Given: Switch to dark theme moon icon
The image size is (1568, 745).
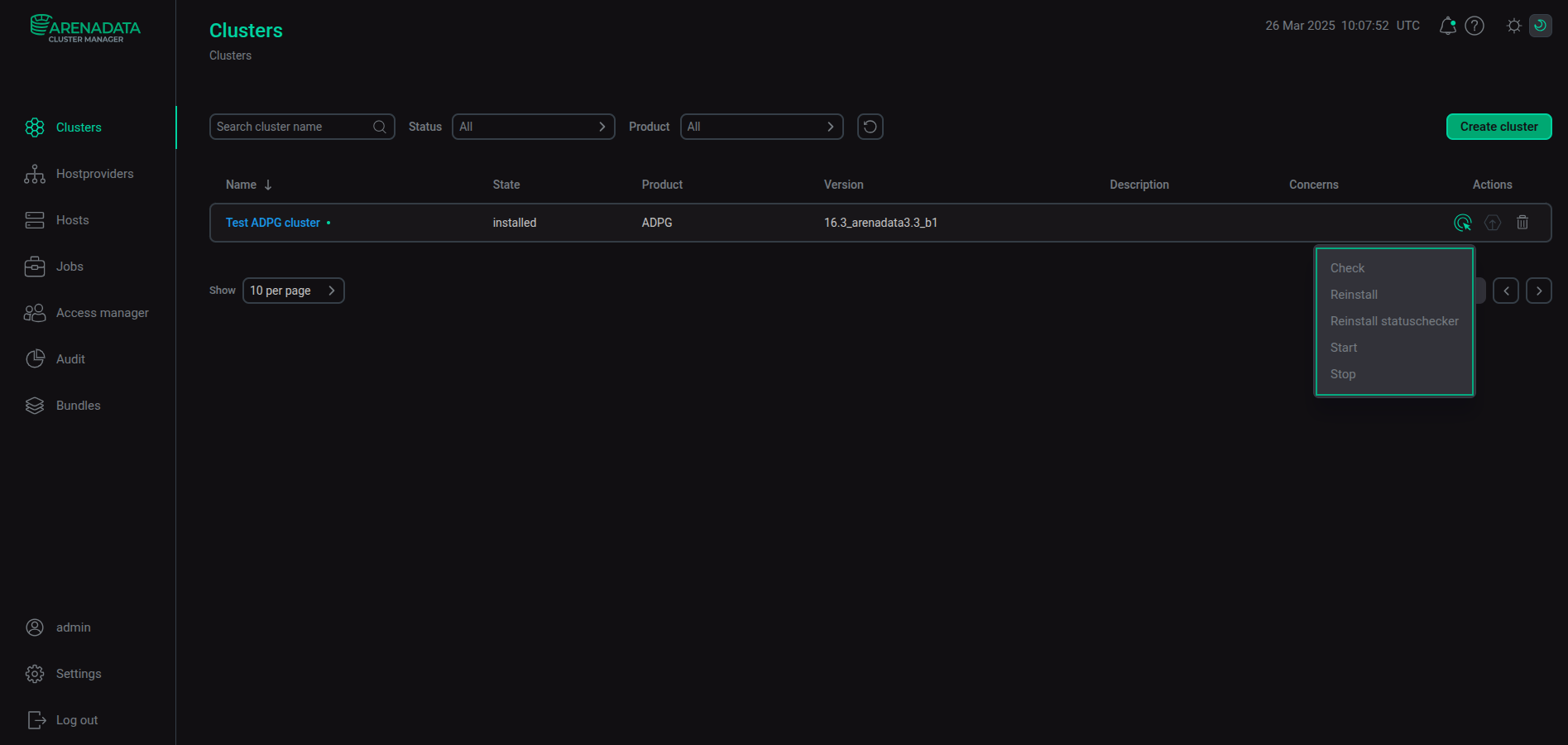Looking at the screenshot, I should [1540, 26].
